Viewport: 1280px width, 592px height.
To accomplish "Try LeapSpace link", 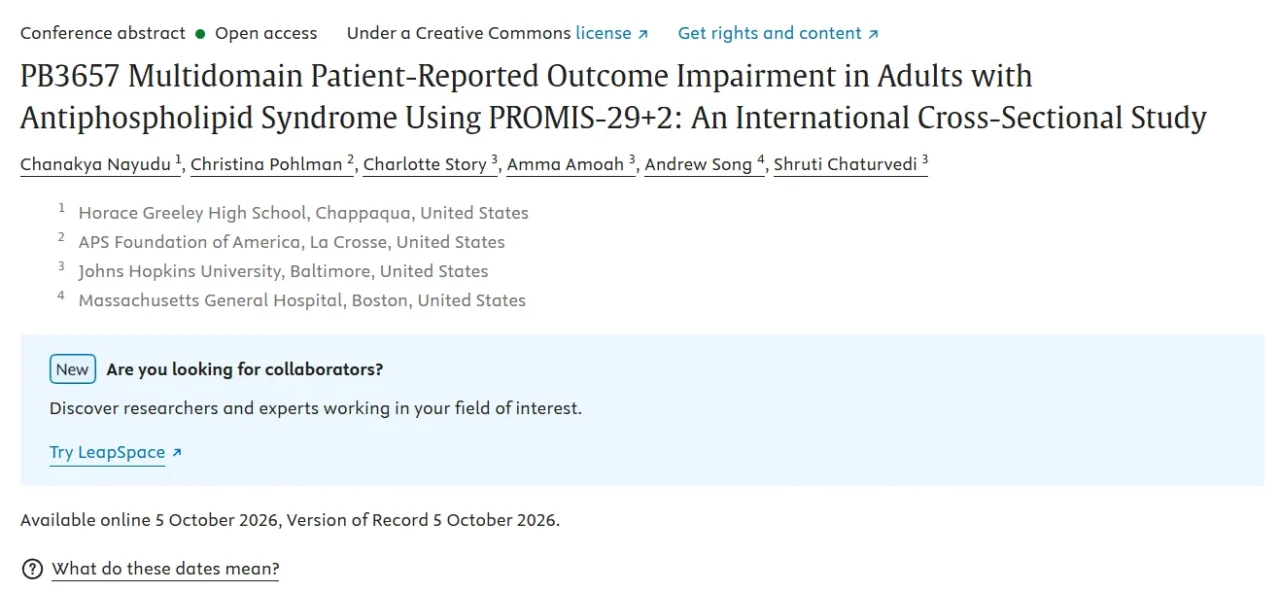I will [x=107, y=453].
